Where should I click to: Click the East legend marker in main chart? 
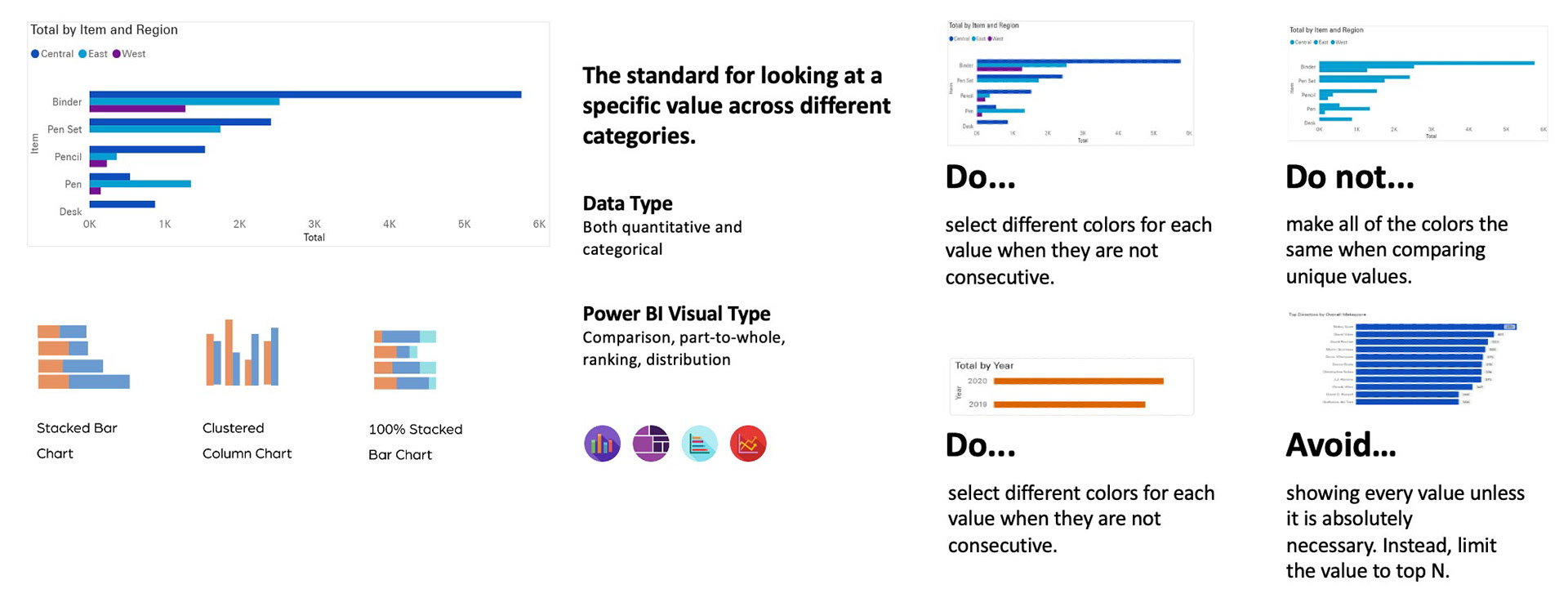[82, 54]
